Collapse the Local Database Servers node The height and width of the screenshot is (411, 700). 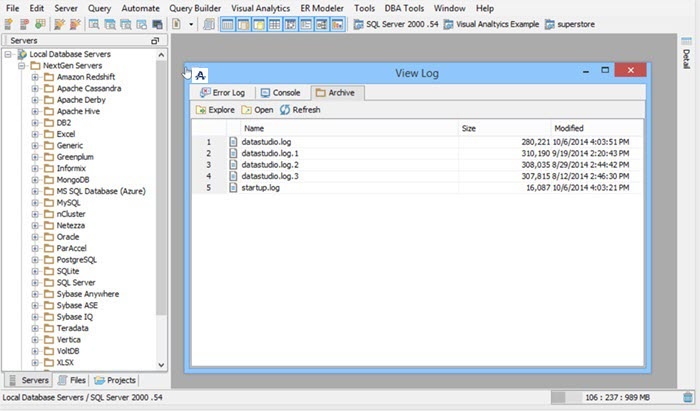[8, 54]
